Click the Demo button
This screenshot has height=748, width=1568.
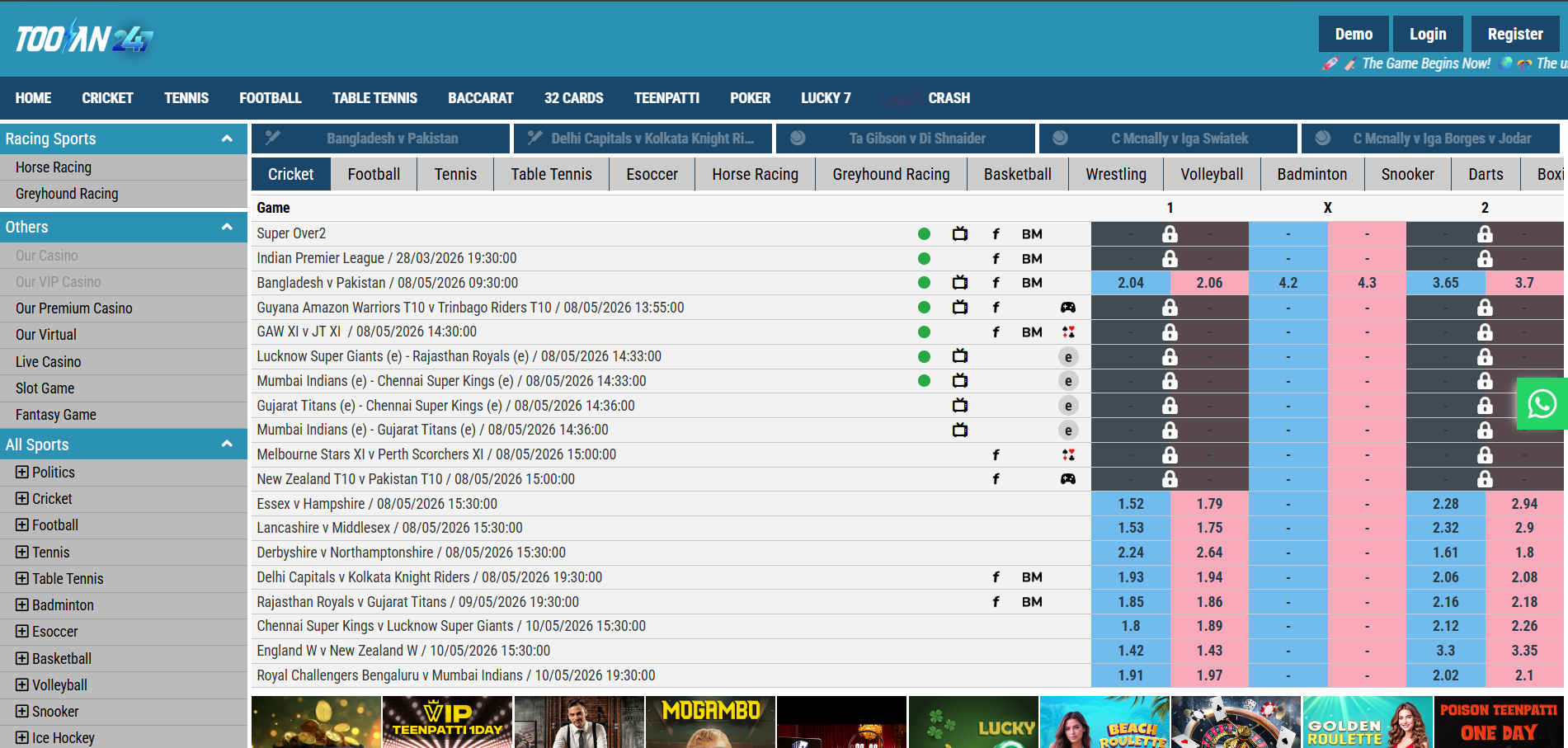[x=1354, y=34]
